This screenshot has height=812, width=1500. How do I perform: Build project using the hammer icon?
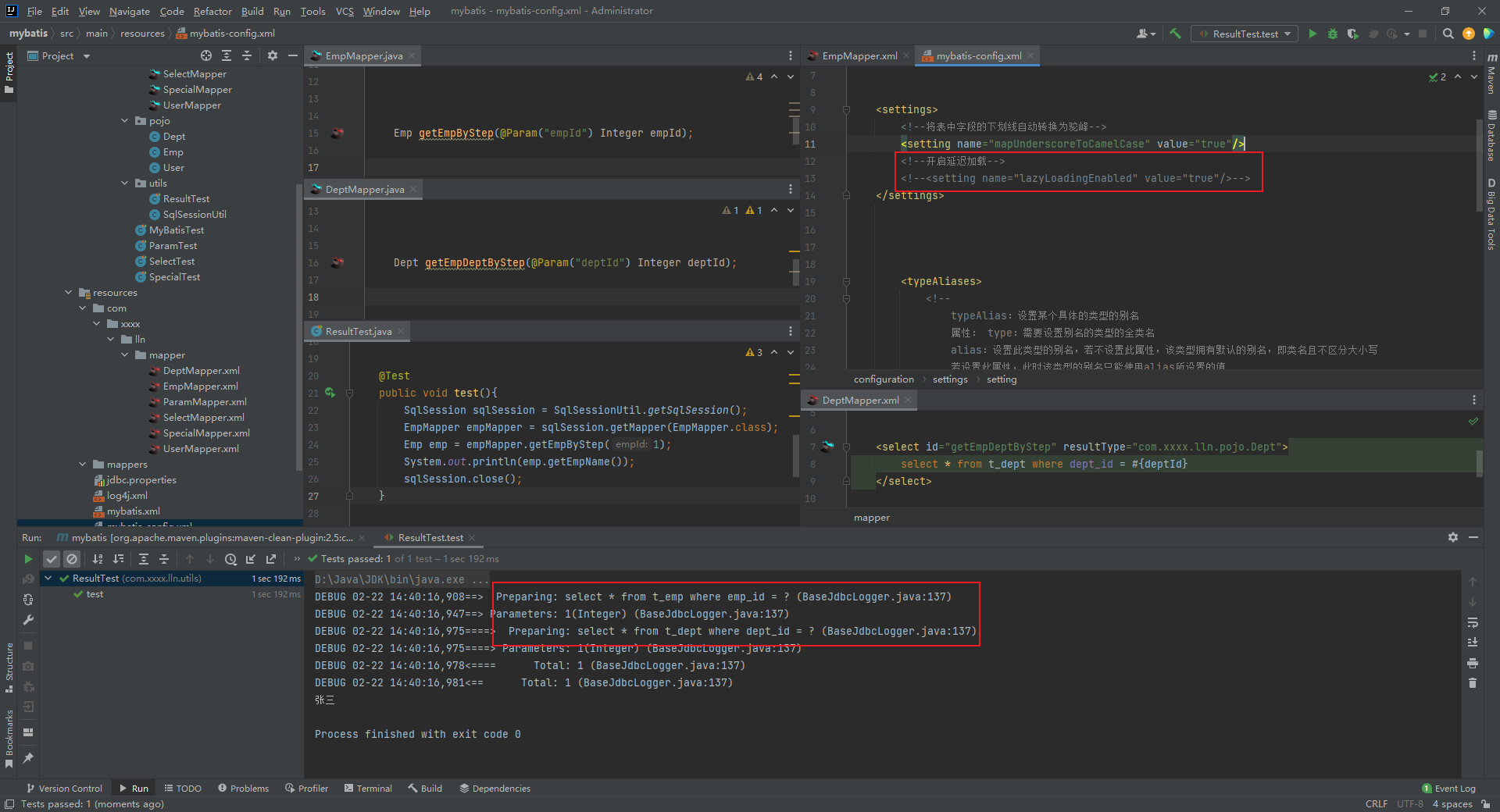pyautogui.click(x=1175, y=34)
